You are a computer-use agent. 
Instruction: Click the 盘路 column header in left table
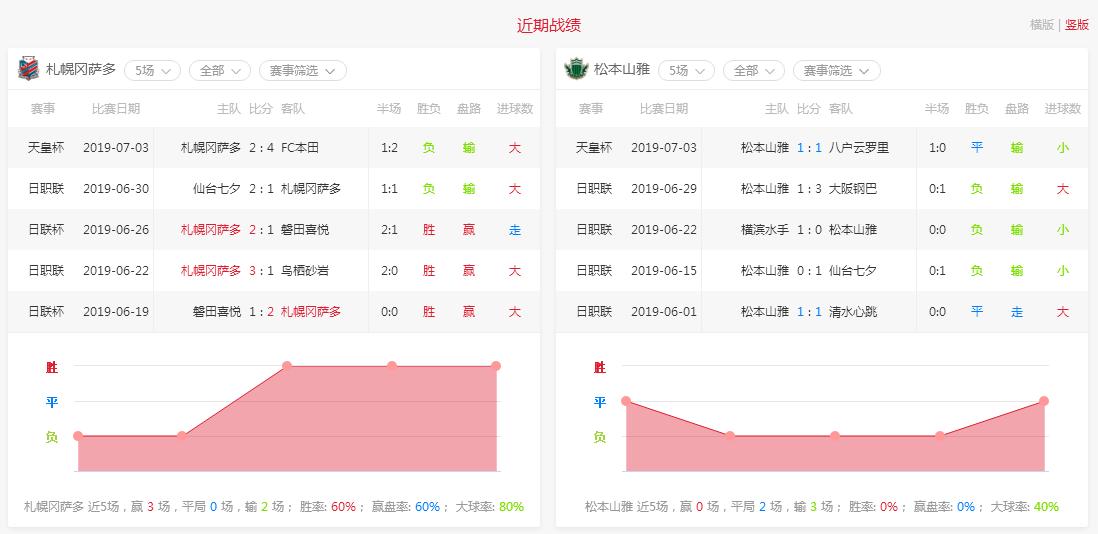coord(469,108)
